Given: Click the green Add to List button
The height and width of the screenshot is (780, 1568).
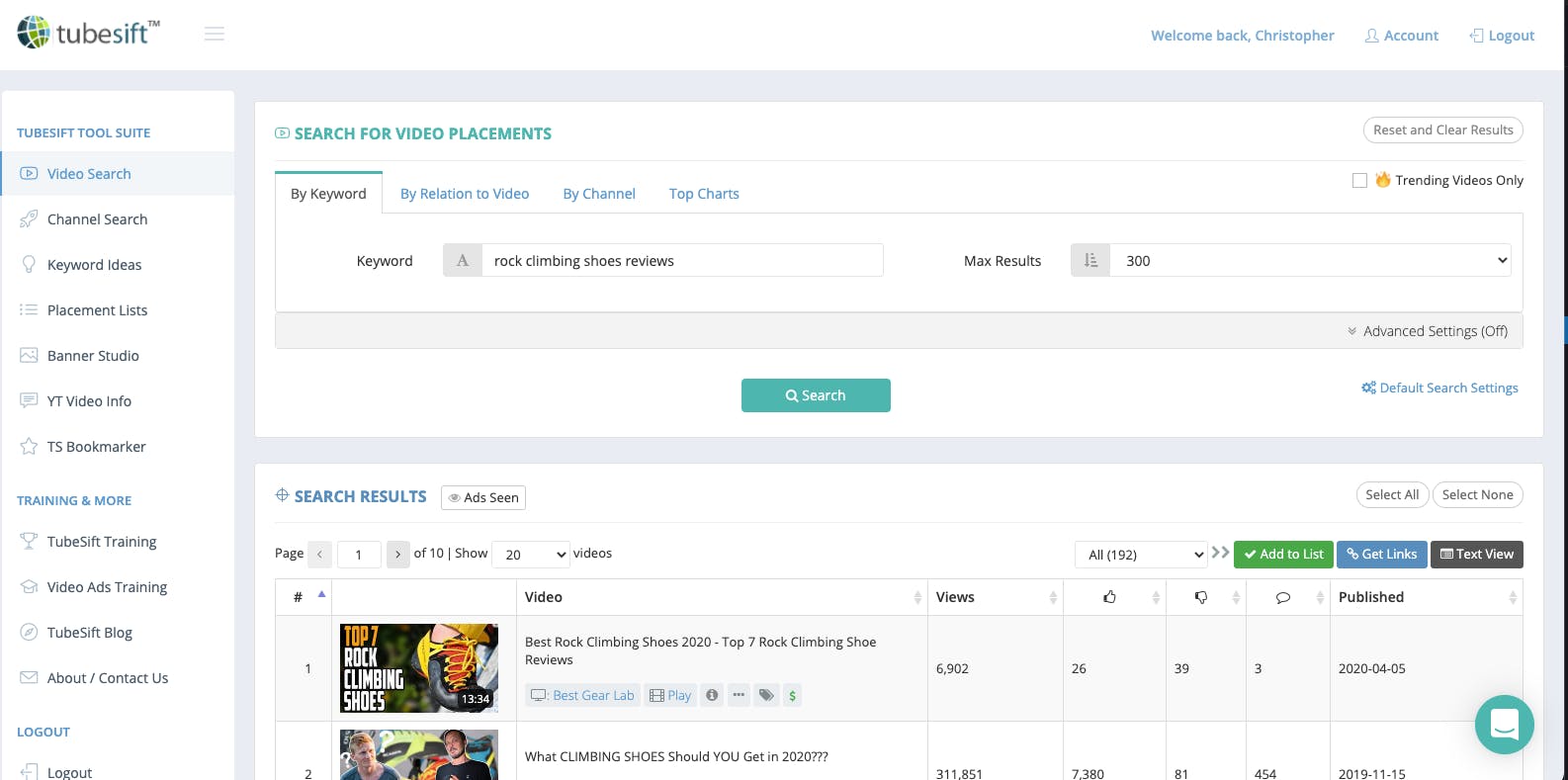Looking at the screenshot, I should point(1283,555).
